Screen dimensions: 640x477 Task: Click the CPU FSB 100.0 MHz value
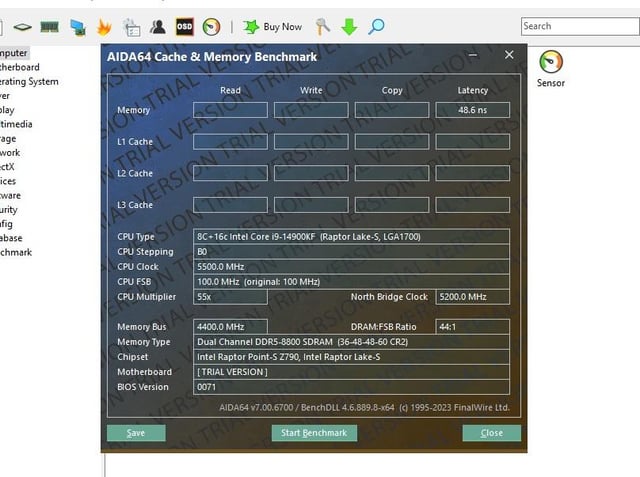351,282
